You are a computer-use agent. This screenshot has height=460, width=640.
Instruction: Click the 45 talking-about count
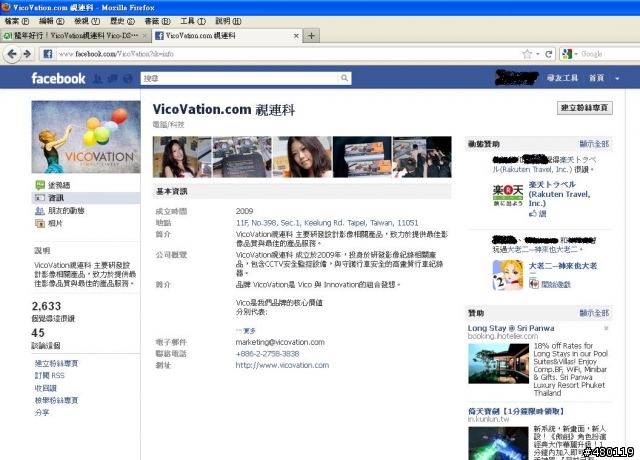pos(38,333)
